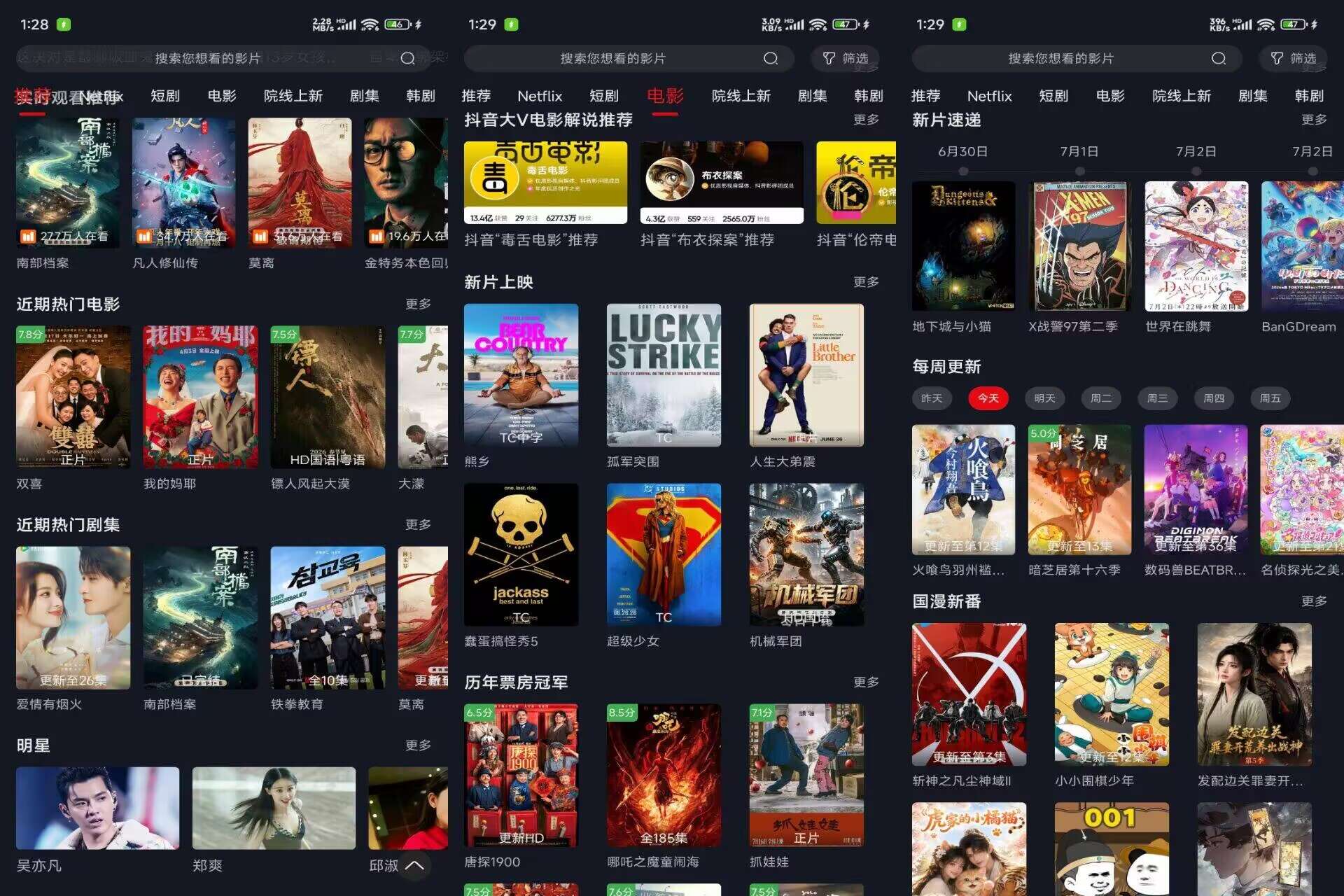Select the 周五 weekday chip
1344x896 pixels.
tap(1270, 398)
